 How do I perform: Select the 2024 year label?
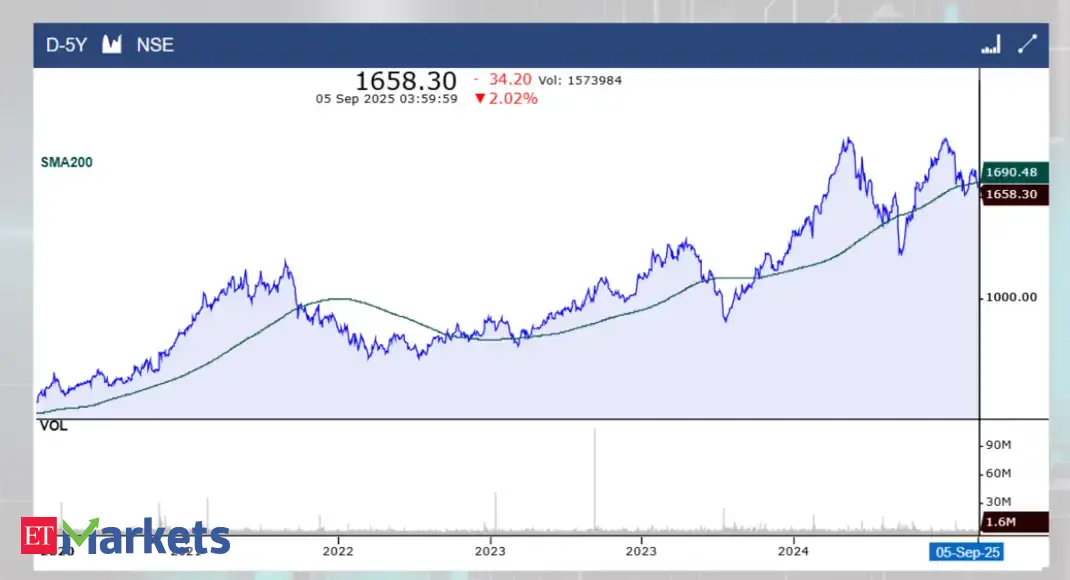click(x=793, y=551)
